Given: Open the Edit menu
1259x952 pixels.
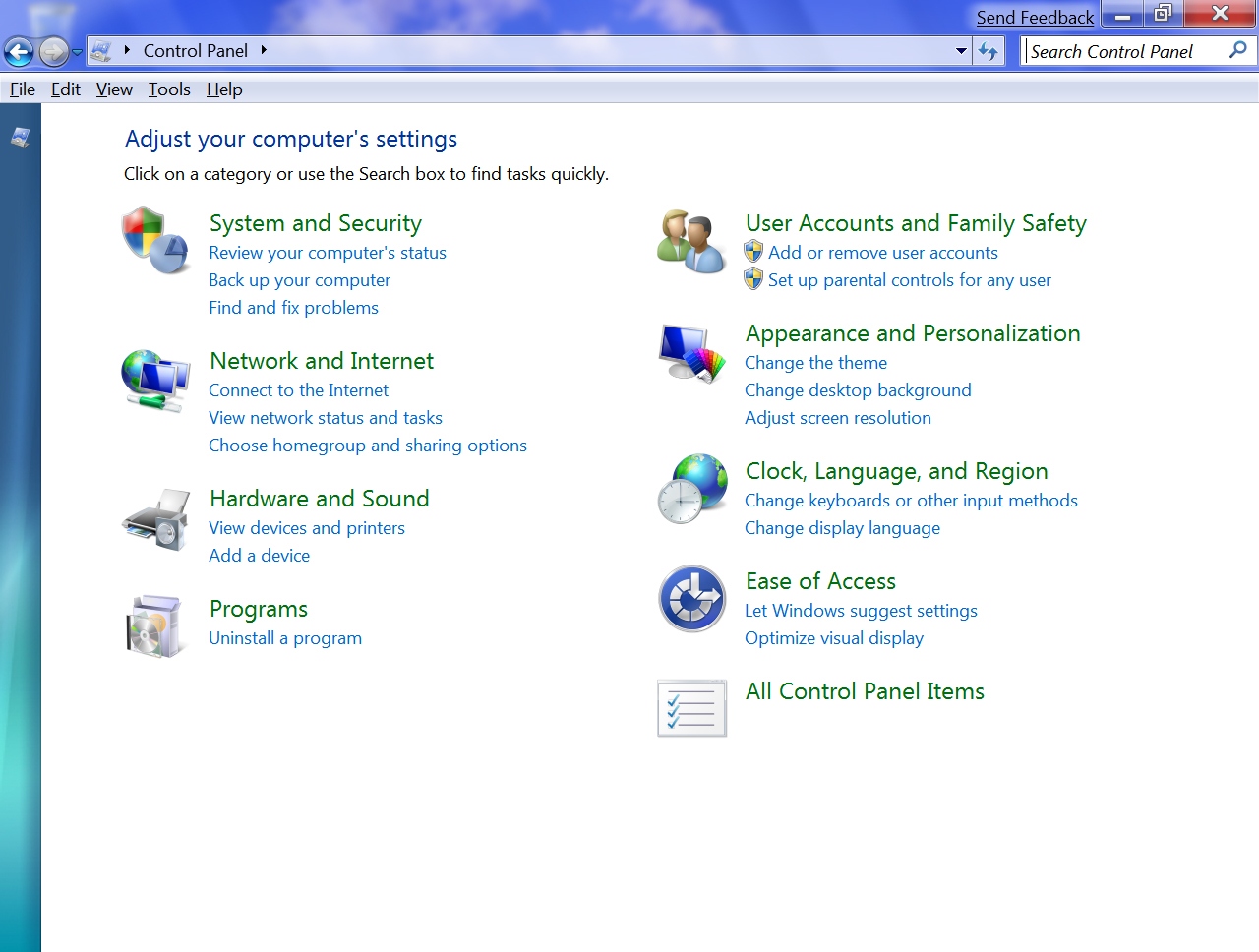Looking at the screenshot, I should (x=66, y=89).
